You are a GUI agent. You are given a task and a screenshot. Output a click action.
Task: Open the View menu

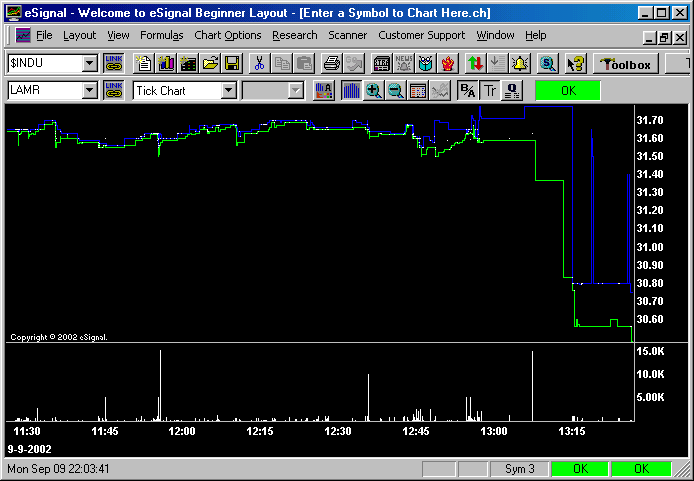[x=118, y=35]
